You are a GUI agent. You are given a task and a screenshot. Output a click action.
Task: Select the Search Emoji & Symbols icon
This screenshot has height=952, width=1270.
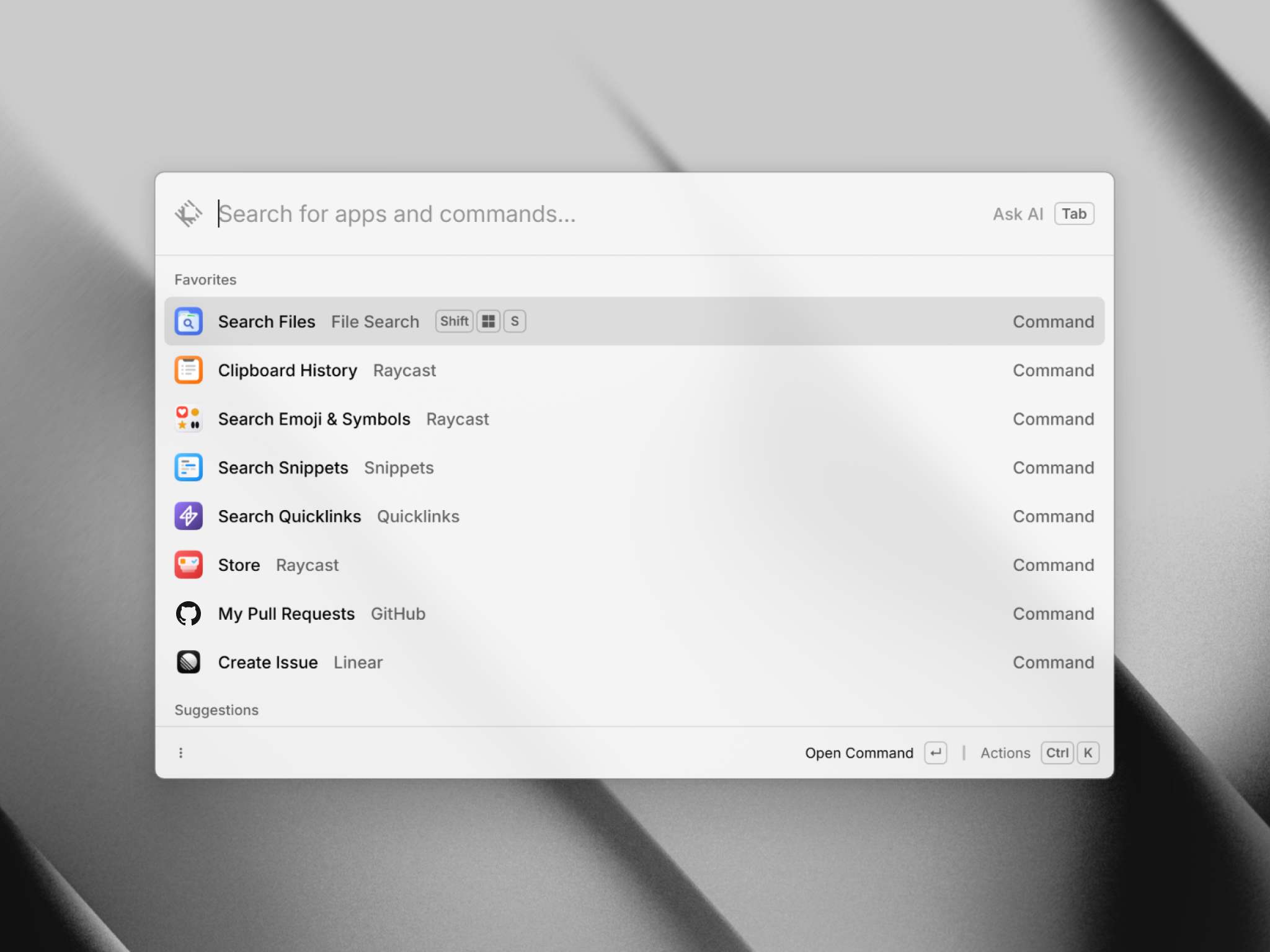pyautogui.click(x=189, y=418)
